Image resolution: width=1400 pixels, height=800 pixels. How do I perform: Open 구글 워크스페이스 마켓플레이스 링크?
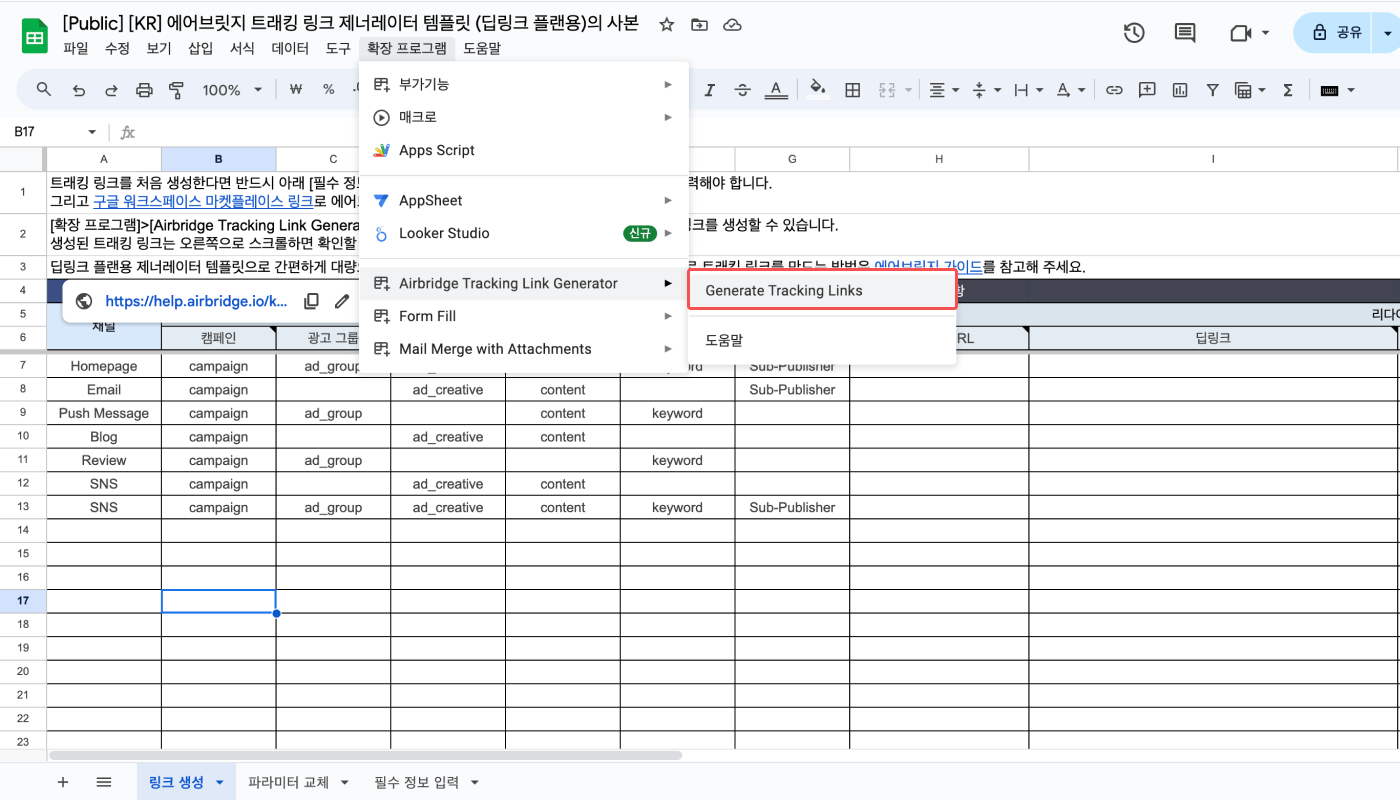click(x=203, y=201)
